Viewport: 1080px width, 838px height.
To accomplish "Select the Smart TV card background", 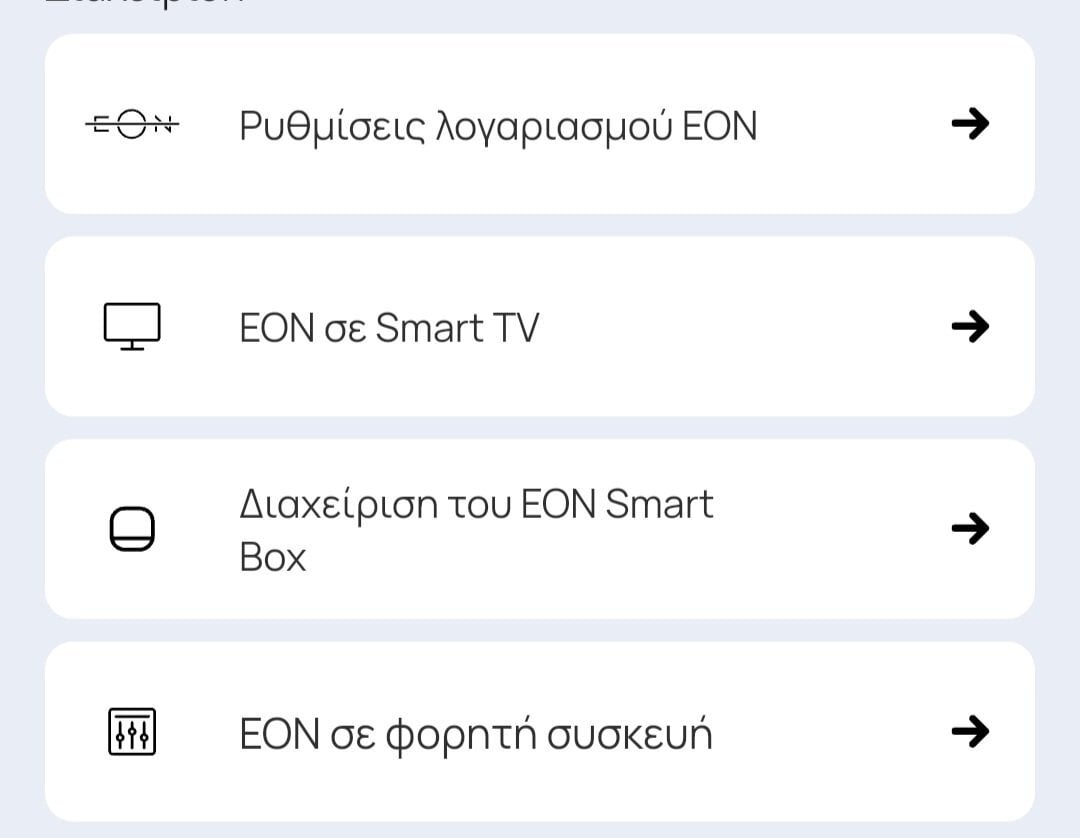I will pos(539,326).
